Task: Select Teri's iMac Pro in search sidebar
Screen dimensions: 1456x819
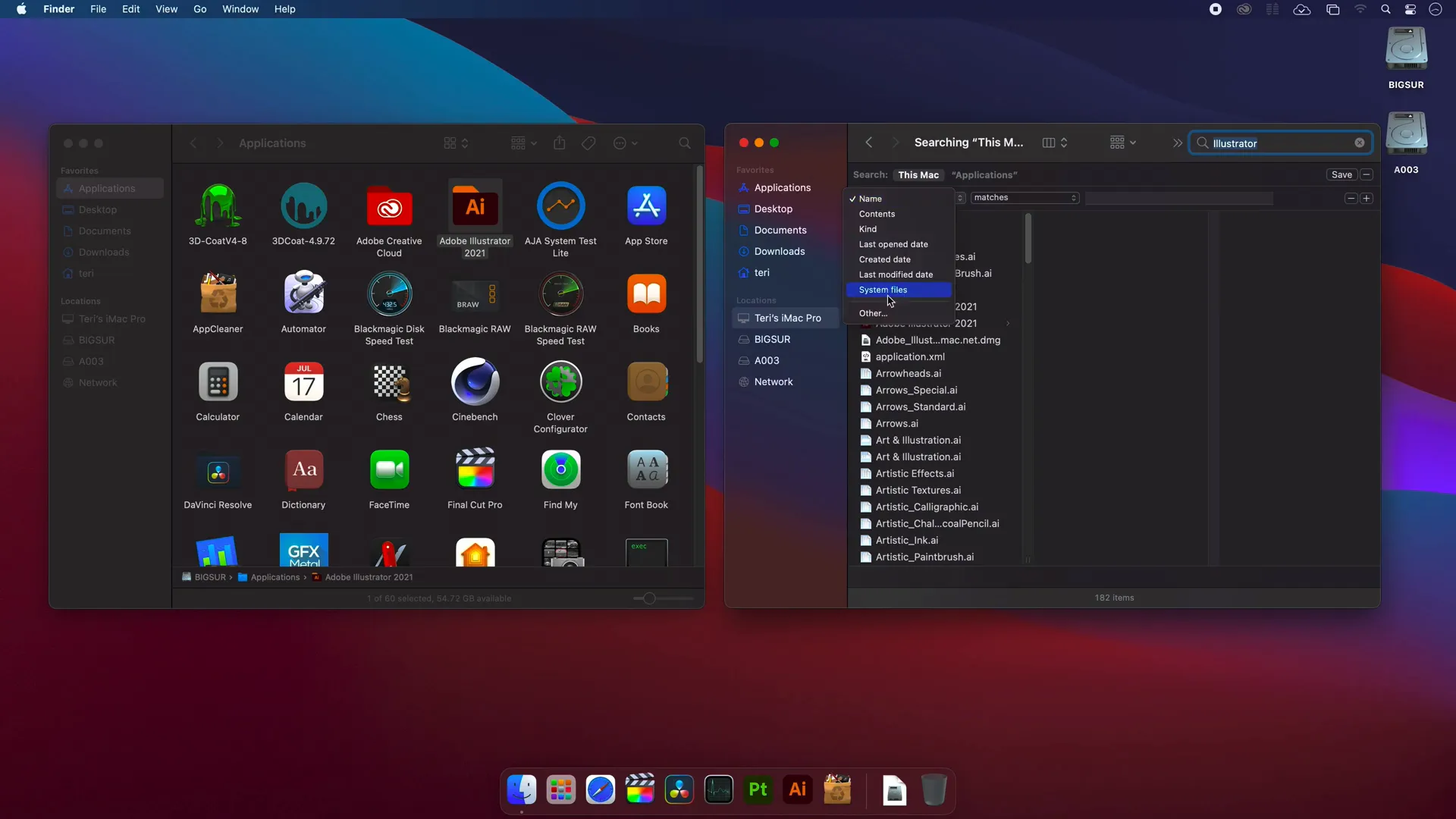Action: coord(786,318)
